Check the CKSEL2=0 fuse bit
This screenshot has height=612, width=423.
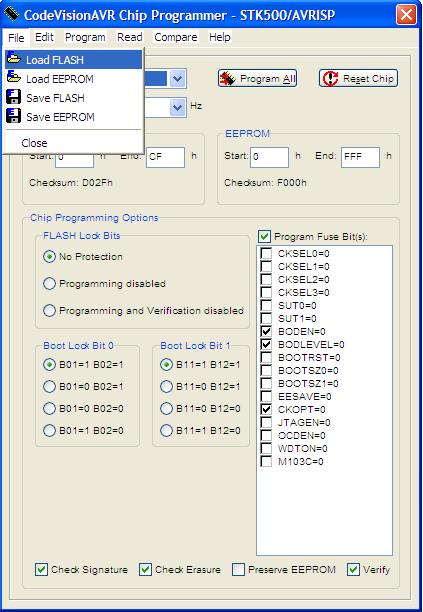(x=266, y=279)
